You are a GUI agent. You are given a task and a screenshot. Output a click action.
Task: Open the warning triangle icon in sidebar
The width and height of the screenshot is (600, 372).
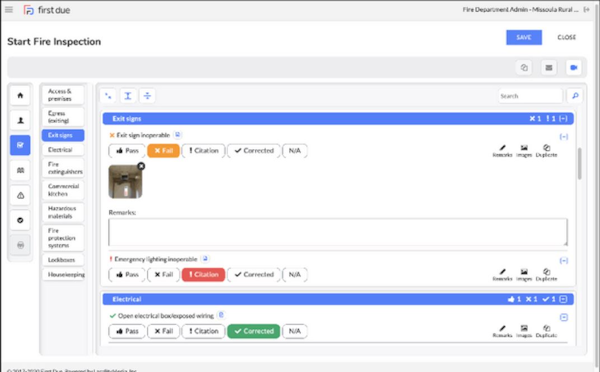point(20,195)
